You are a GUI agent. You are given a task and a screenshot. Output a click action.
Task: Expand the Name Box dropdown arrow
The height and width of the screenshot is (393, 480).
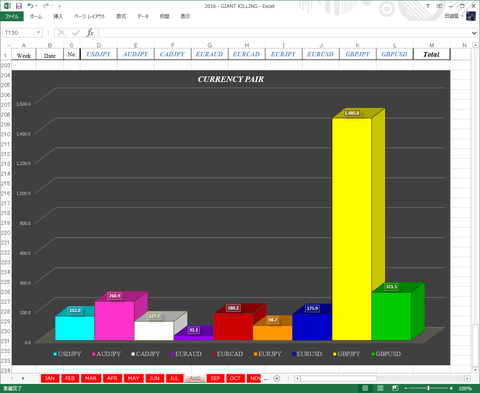coord(39,33)
